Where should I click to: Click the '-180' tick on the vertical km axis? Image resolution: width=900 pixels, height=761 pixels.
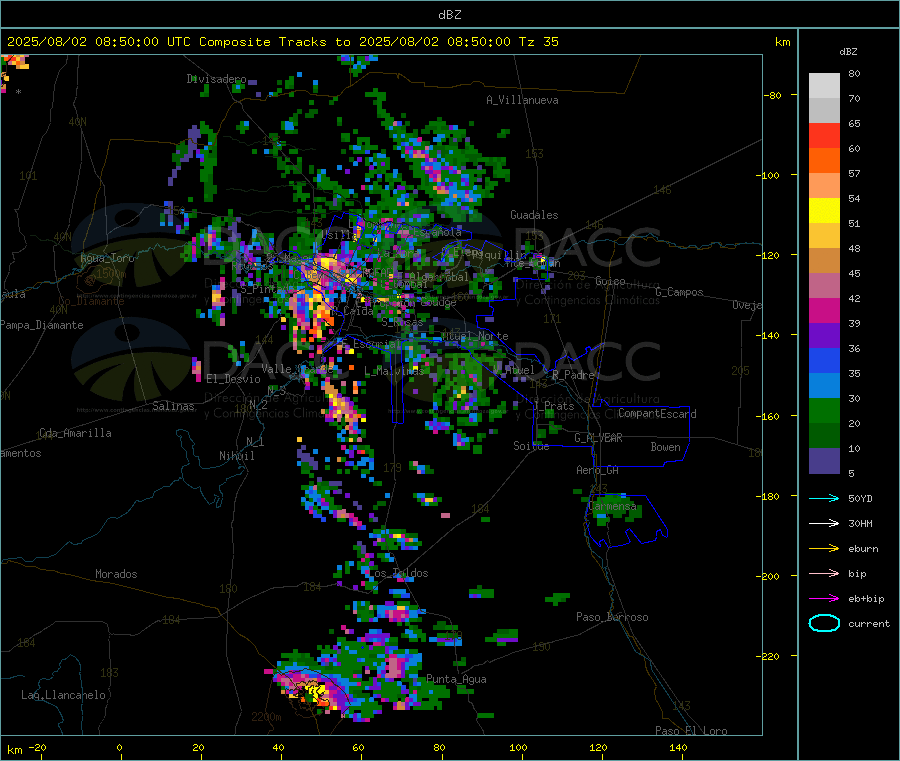point(767,496)
